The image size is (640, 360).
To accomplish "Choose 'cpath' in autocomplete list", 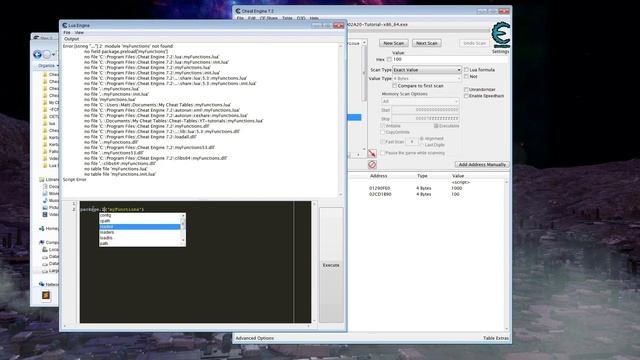I will click(x=139, y=221).
